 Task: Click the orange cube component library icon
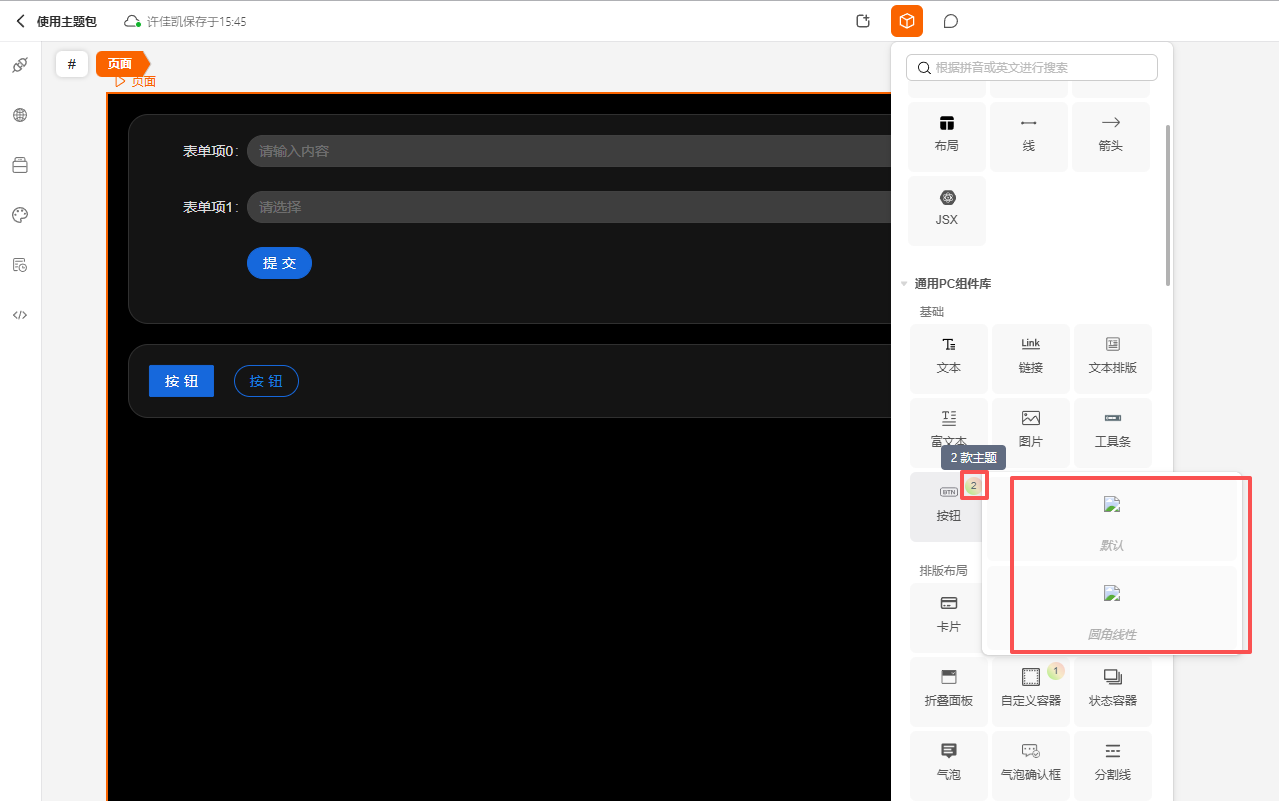(906, 21)
